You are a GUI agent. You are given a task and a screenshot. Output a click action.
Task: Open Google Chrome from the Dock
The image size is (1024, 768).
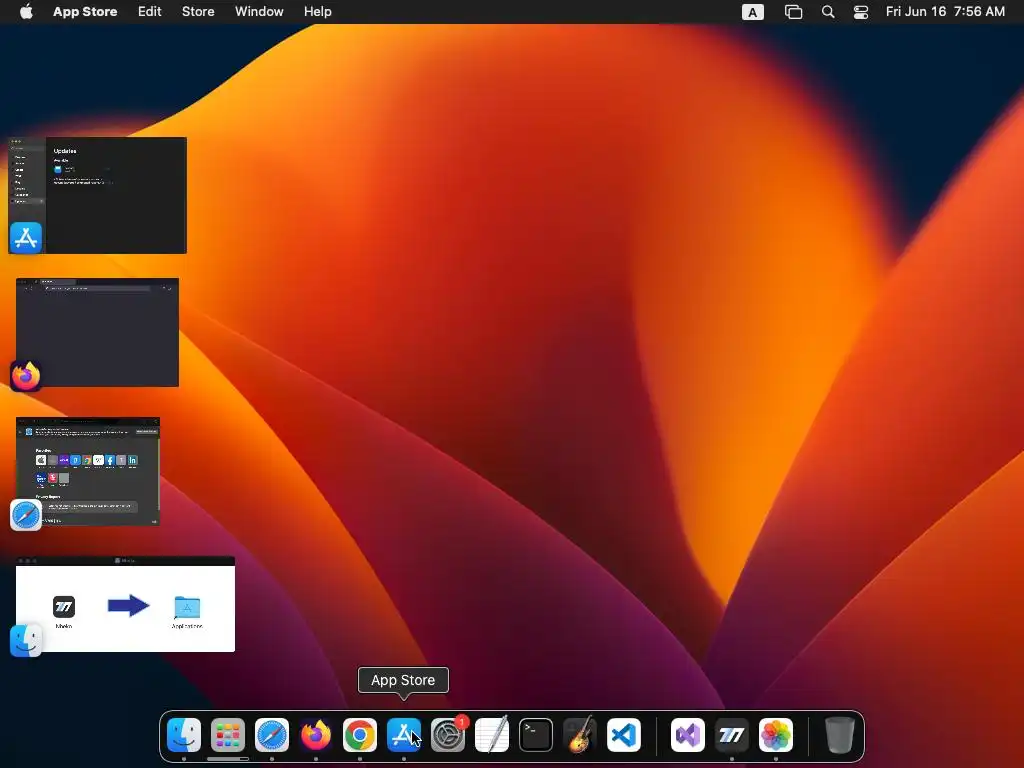pyautogui.click(x=360, y=735)
